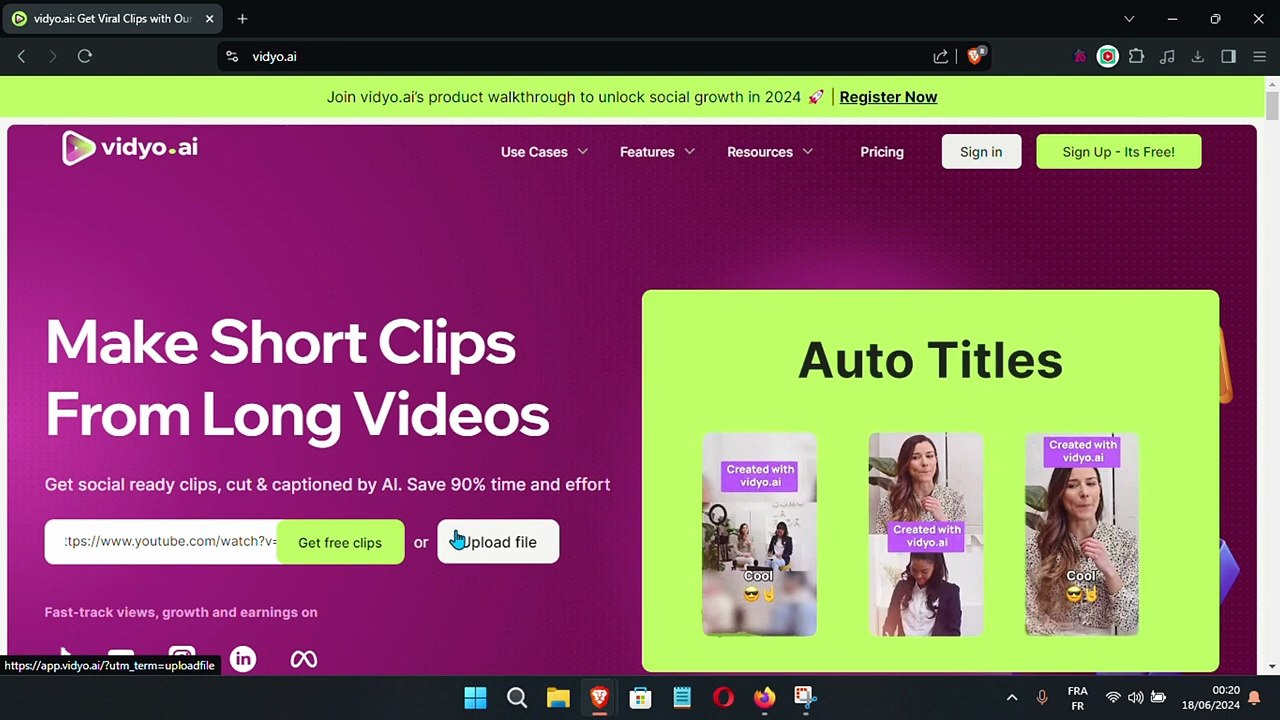Click the 'Make Short Clips From Long Videos' headline
Image resolution: width=1280 pixels, height=720 pixels.
[x=297, y=378]
